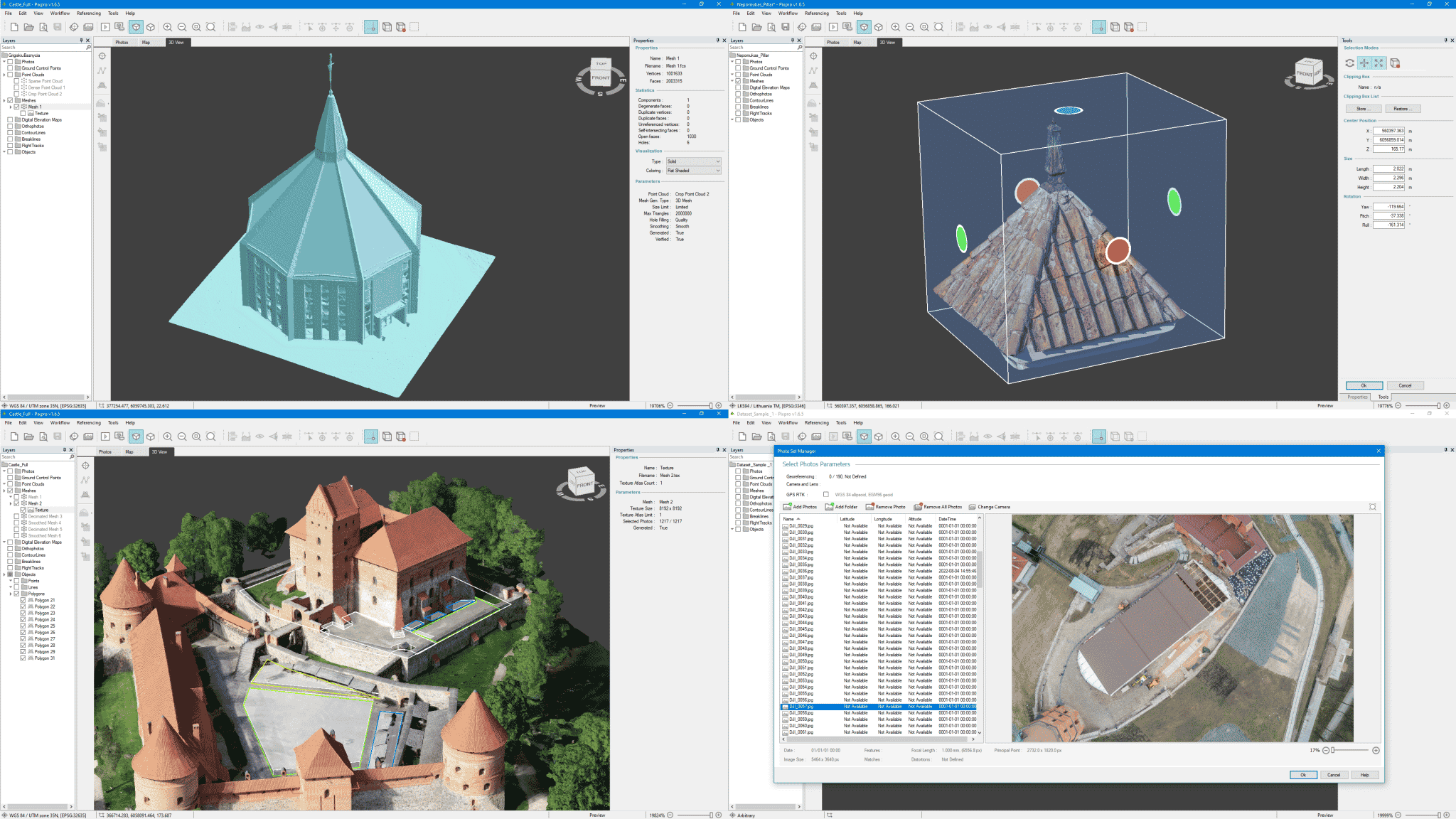Click zoom plus icon beside Photo Set Manager slider

1376,750
